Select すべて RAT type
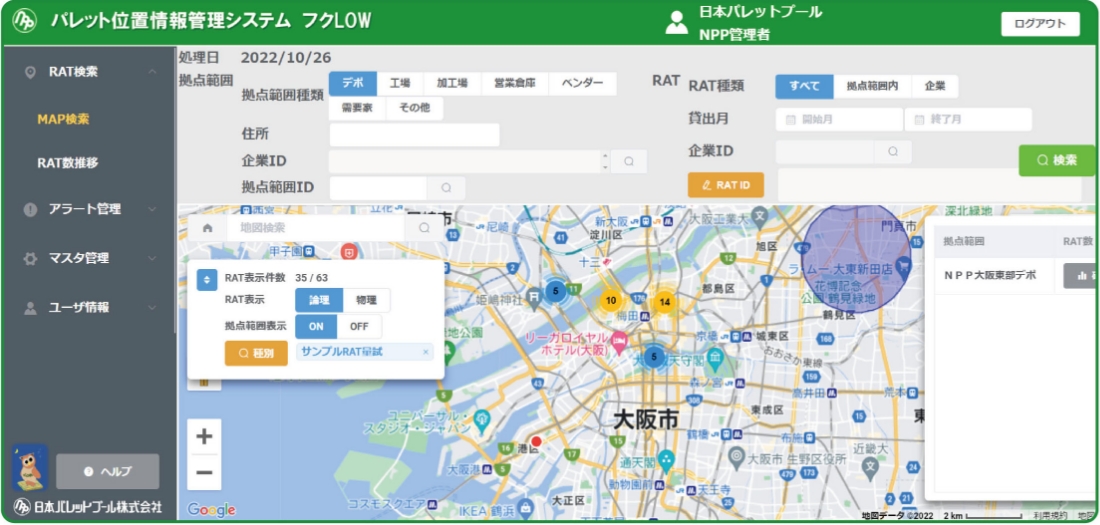1100x525 pixels. 804,86
